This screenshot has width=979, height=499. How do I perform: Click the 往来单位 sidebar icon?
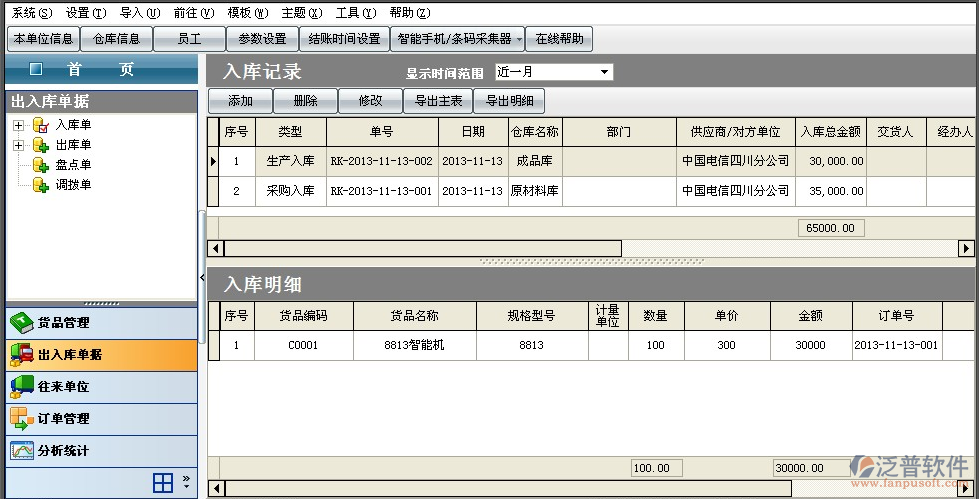(x=21, y=387)
